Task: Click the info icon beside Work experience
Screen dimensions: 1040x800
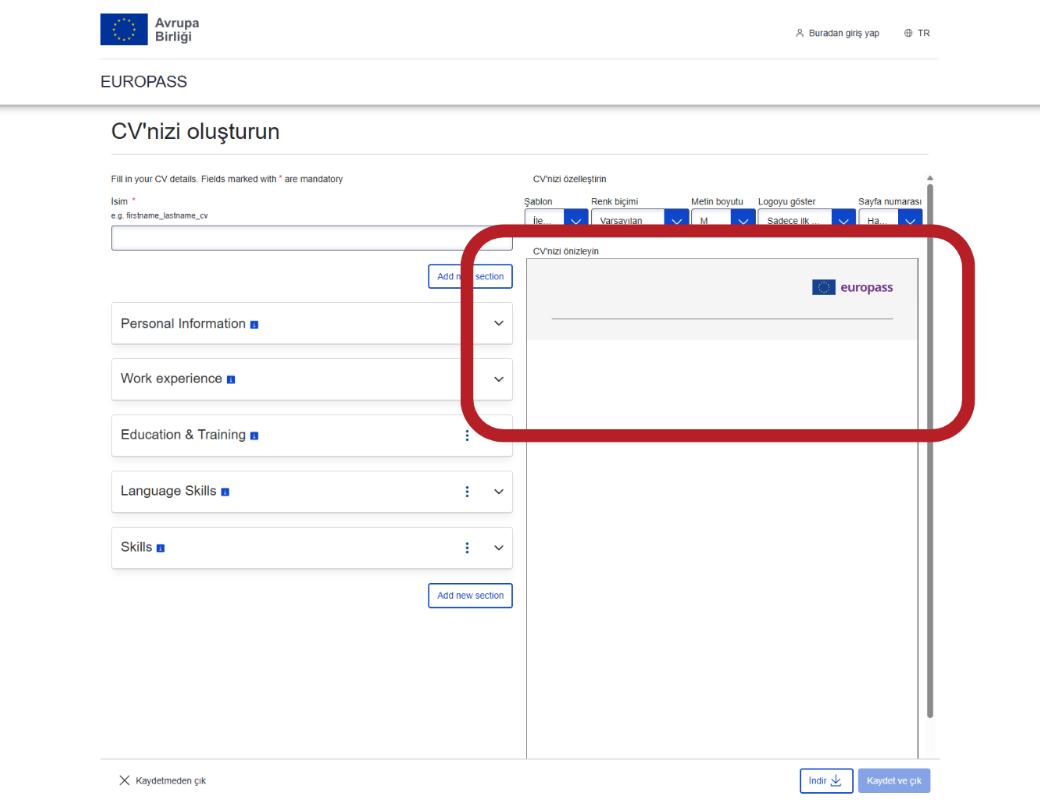Action: [x=231, y=380]
